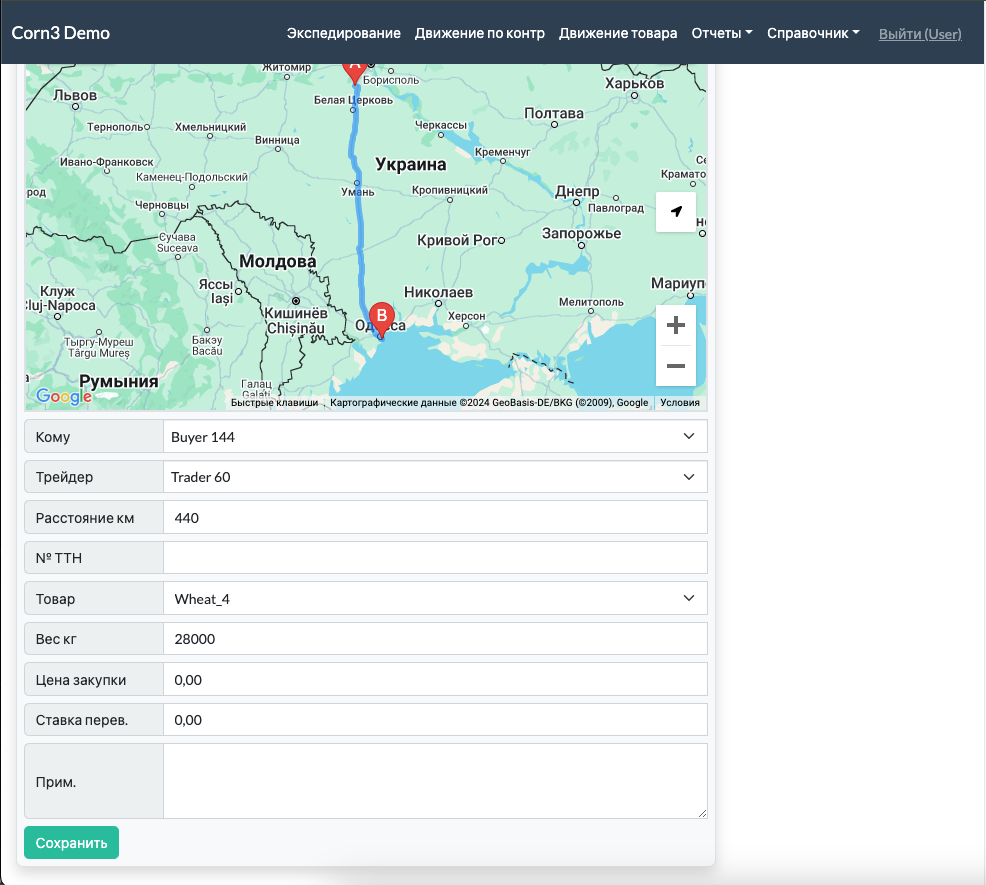
Task: Click the Google logo on map
Action: (64, 397)
